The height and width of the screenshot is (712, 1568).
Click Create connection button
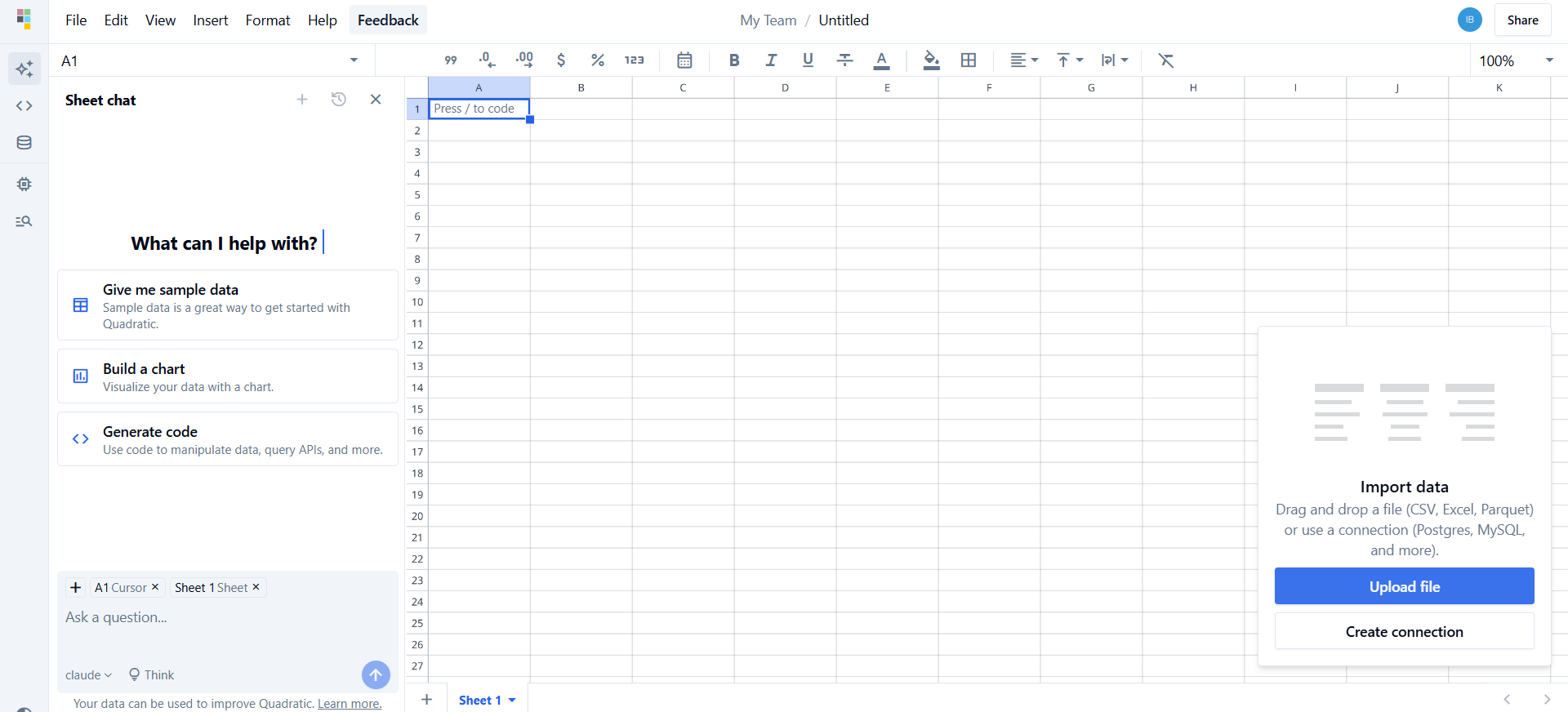click(1405, 631)
